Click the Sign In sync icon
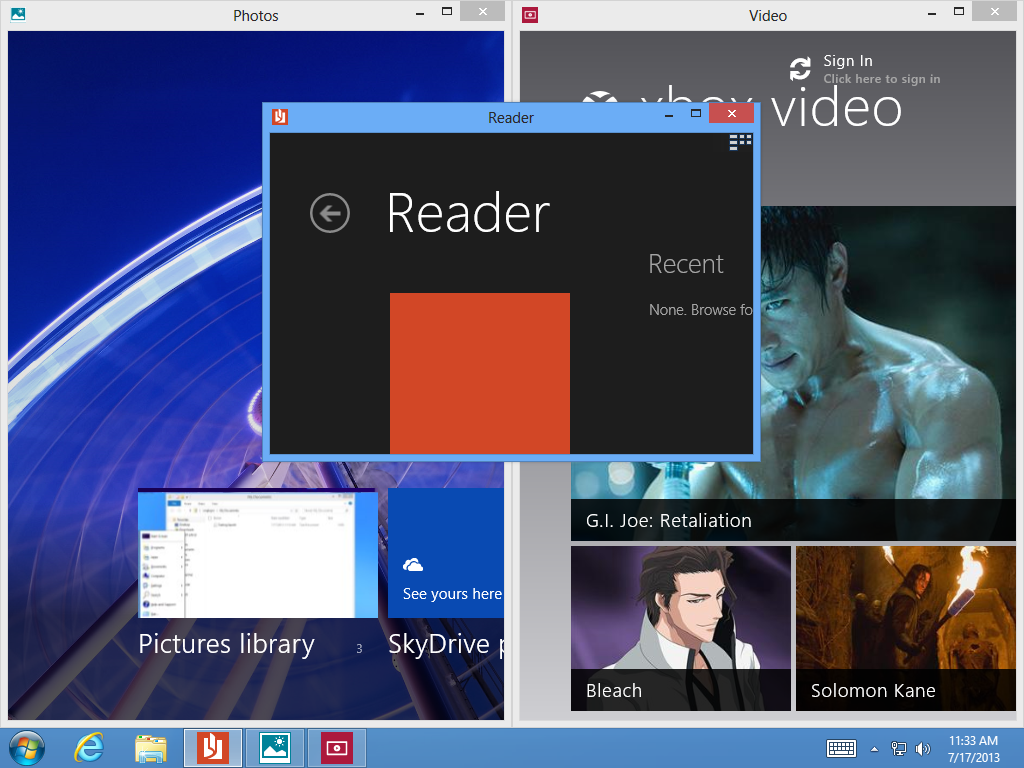The width and height of the screenshot is (1024, 768). (x=800, y=69)
